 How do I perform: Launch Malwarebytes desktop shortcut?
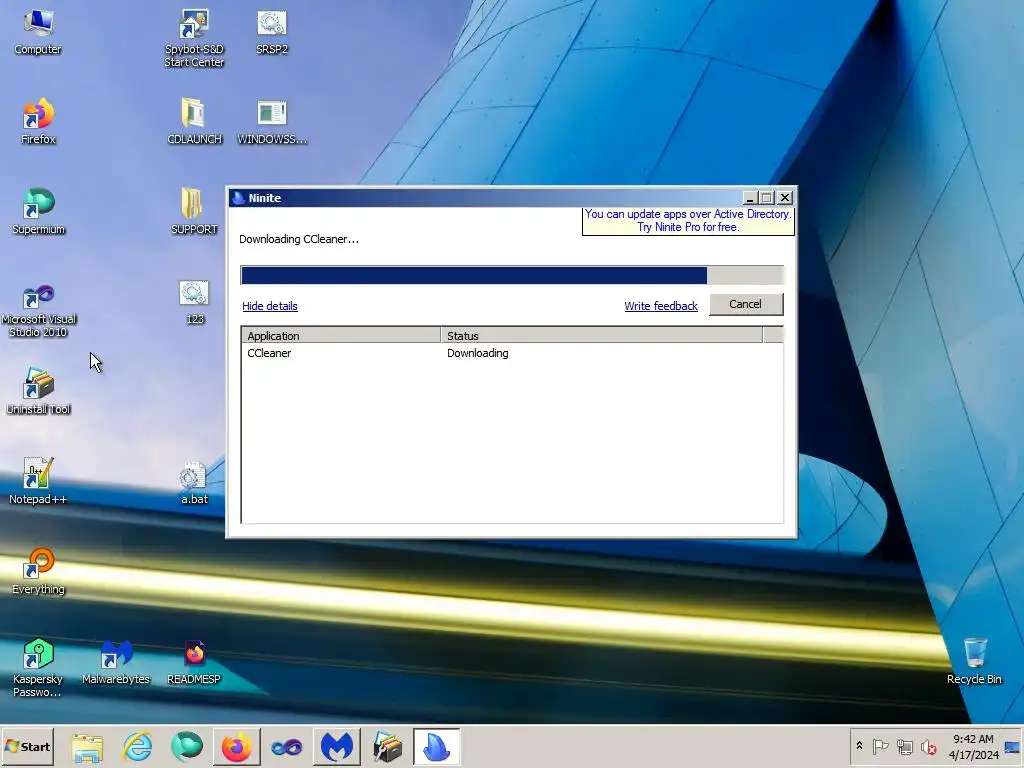click(116, 662)
